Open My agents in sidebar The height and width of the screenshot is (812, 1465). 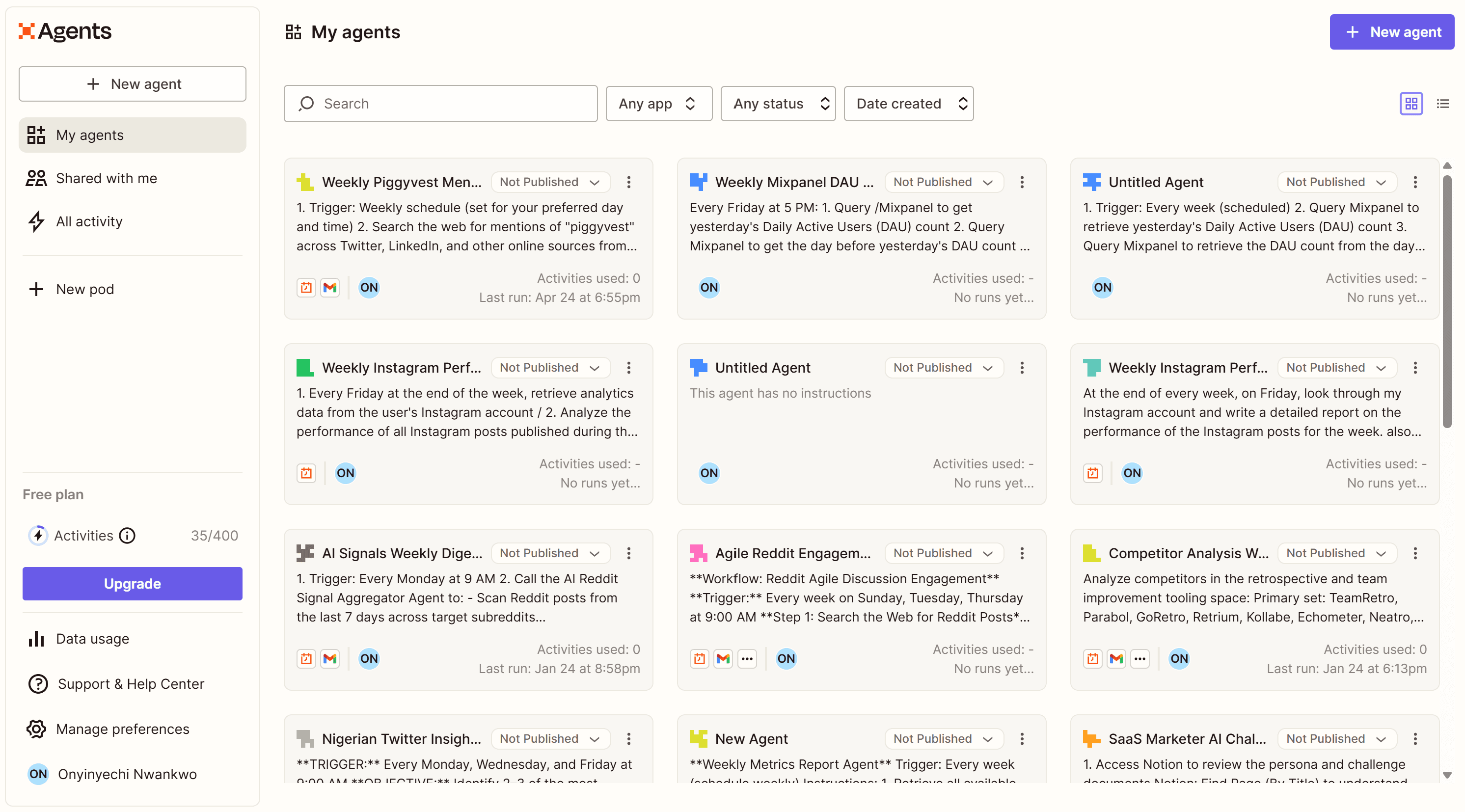point(132,135)
